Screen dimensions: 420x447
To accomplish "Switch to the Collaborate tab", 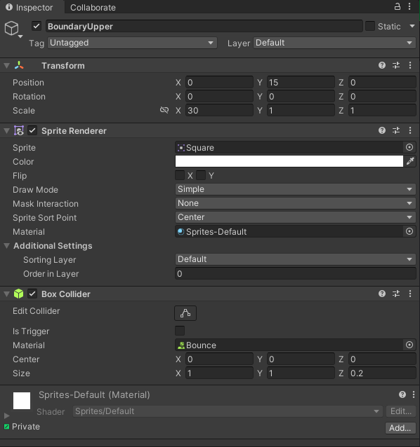I will [93, 7].
